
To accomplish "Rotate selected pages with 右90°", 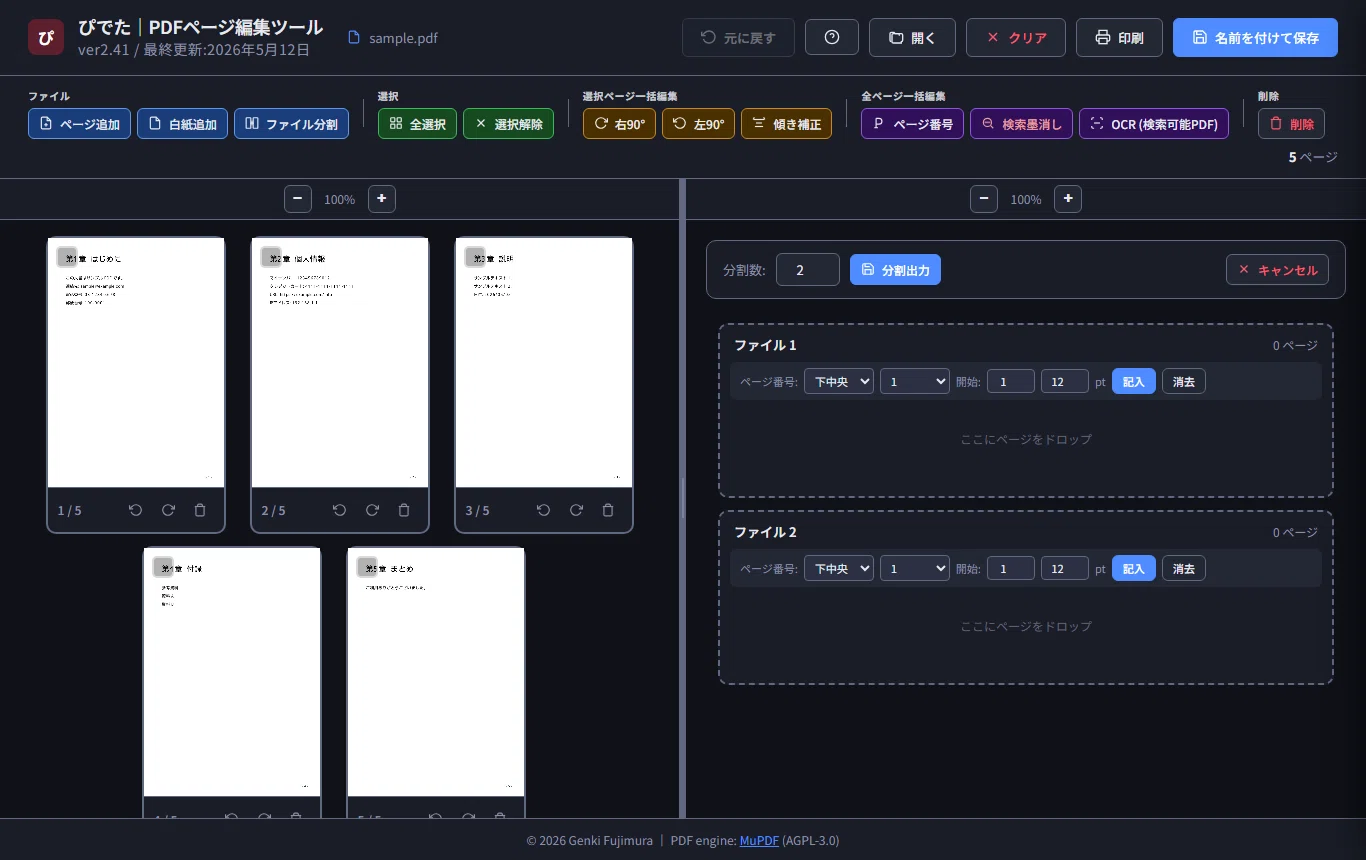I will click(x=619, y=124).
